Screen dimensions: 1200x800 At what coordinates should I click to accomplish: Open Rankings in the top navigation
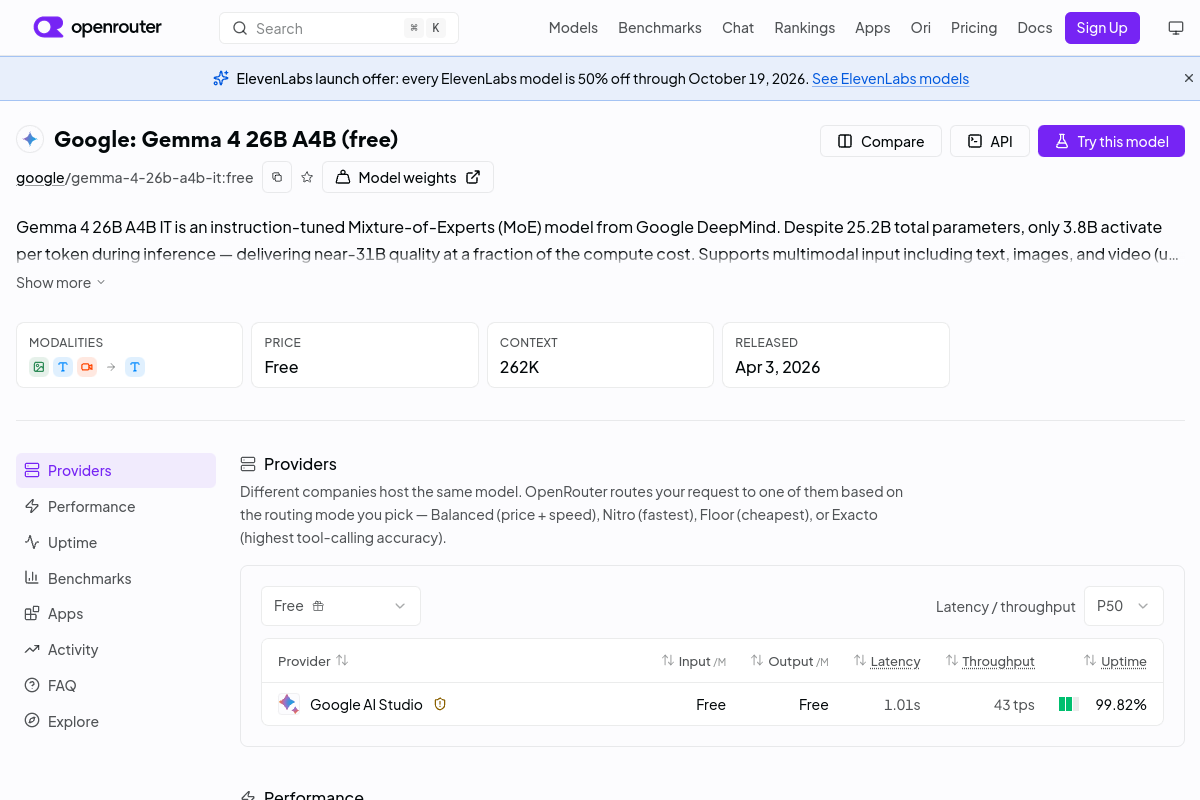[x=805, y=28]
